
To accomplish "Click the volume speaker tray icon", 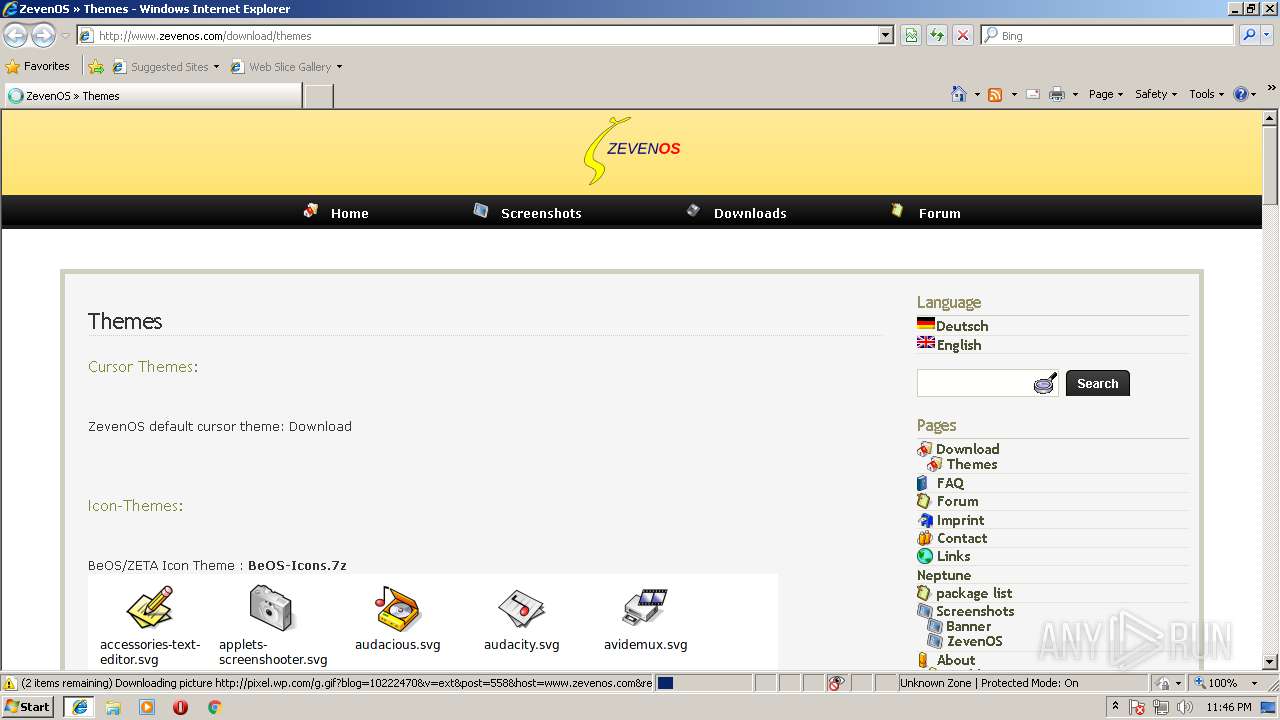I will (x=1184, y=707).
